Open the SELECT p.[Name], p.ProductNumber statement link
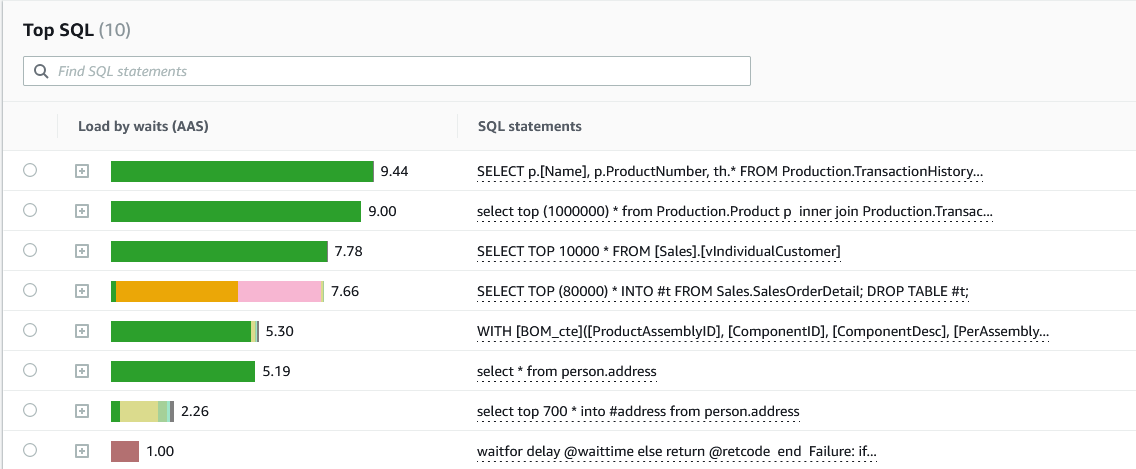Viewport: 1136px width, 469px height. 730,172
